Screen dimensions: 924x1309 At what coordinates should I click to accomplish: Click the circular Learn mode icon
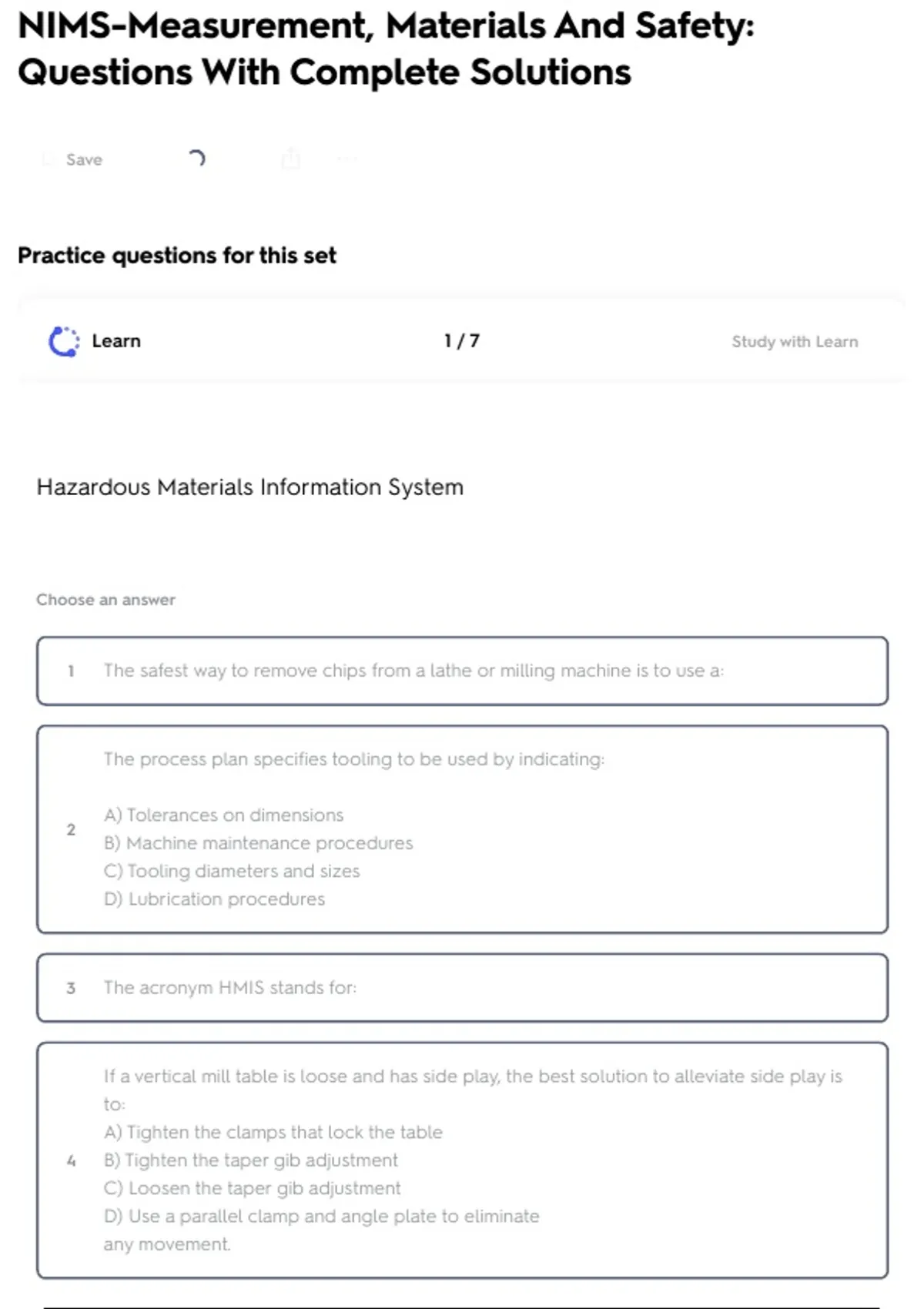tap(64, 341)
